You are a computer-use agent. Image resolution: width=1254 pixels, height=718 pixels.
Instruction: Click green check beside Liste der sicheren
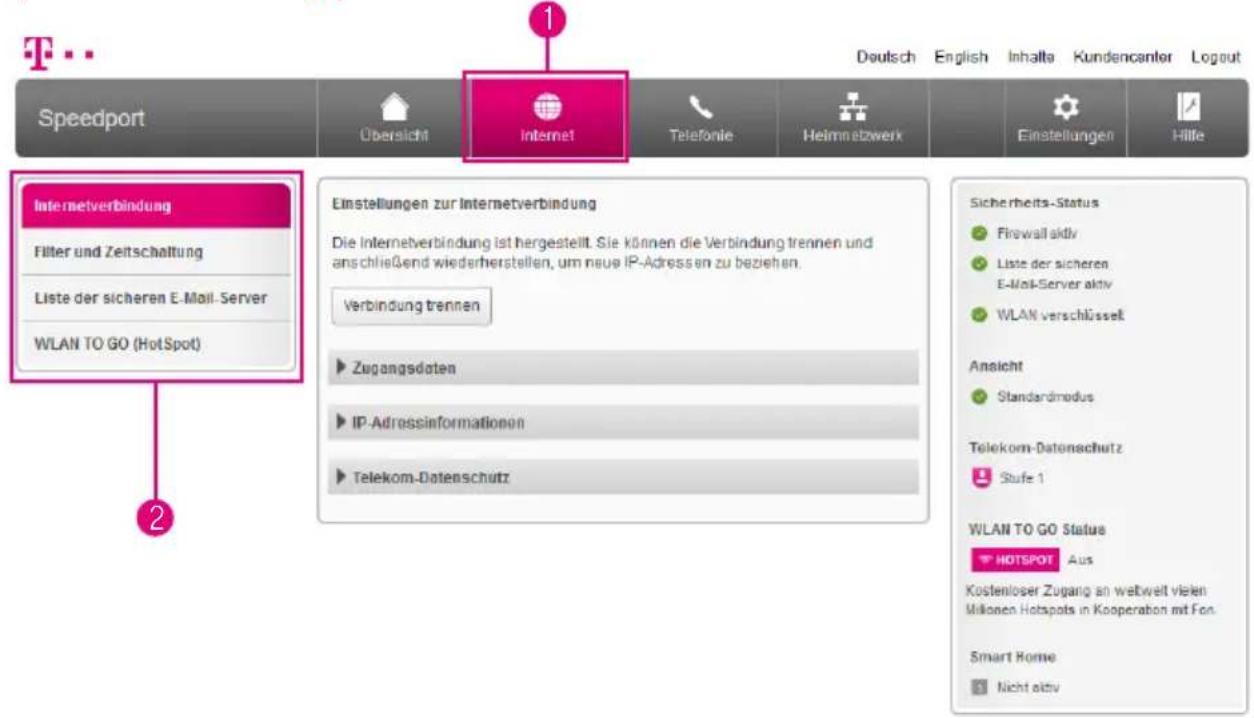[979, 264]
